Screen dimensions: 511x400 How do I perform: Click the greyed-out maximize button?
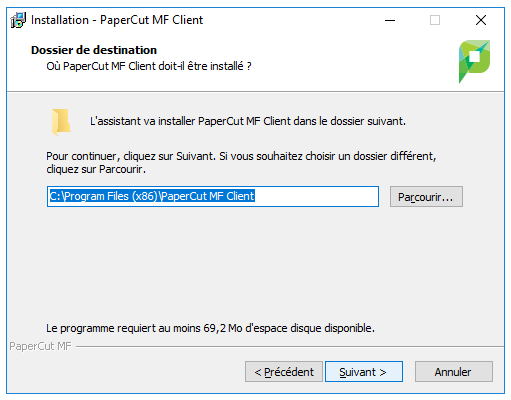click(x=435, y=20)
